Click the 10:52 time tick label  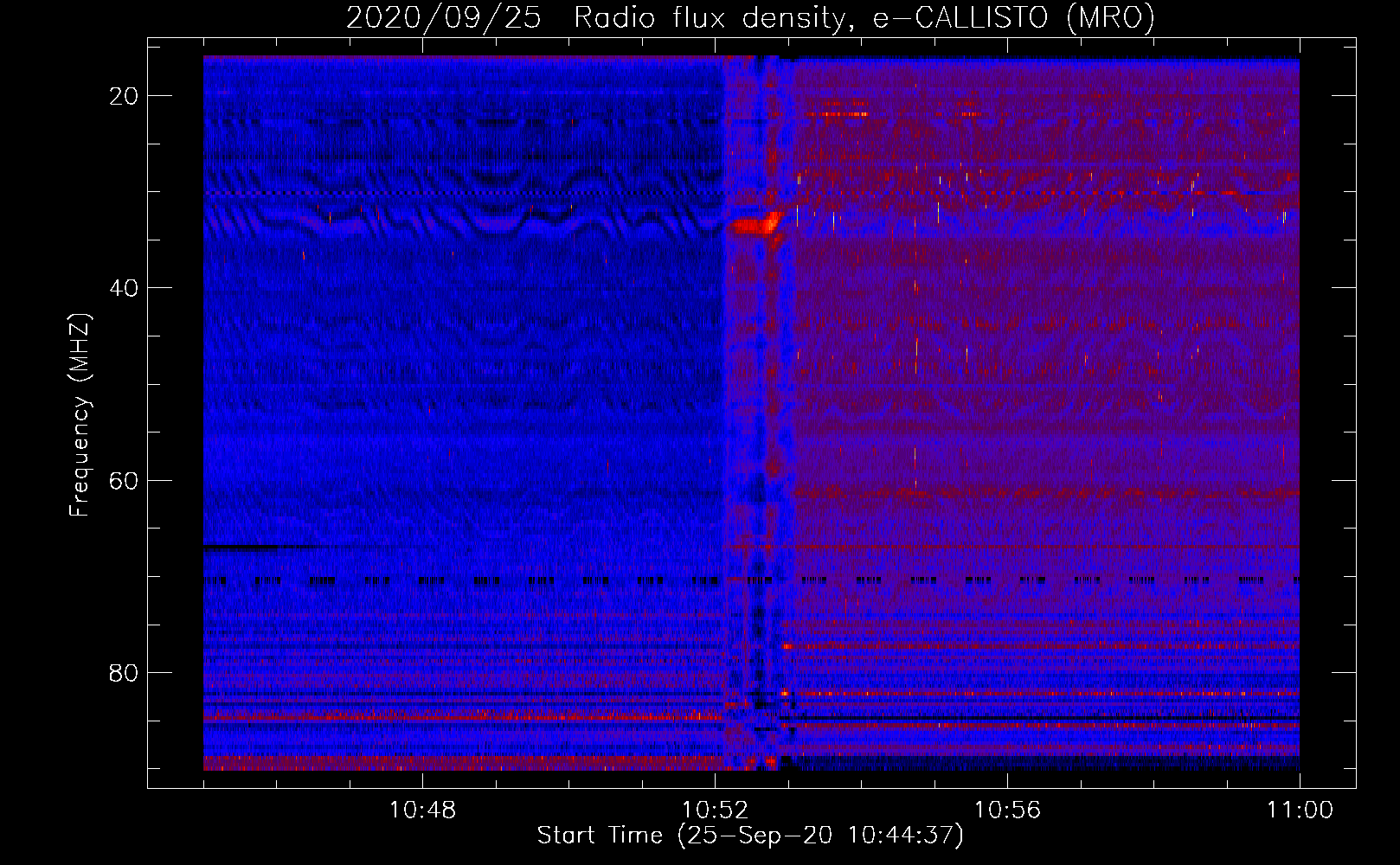pos(715,811)
